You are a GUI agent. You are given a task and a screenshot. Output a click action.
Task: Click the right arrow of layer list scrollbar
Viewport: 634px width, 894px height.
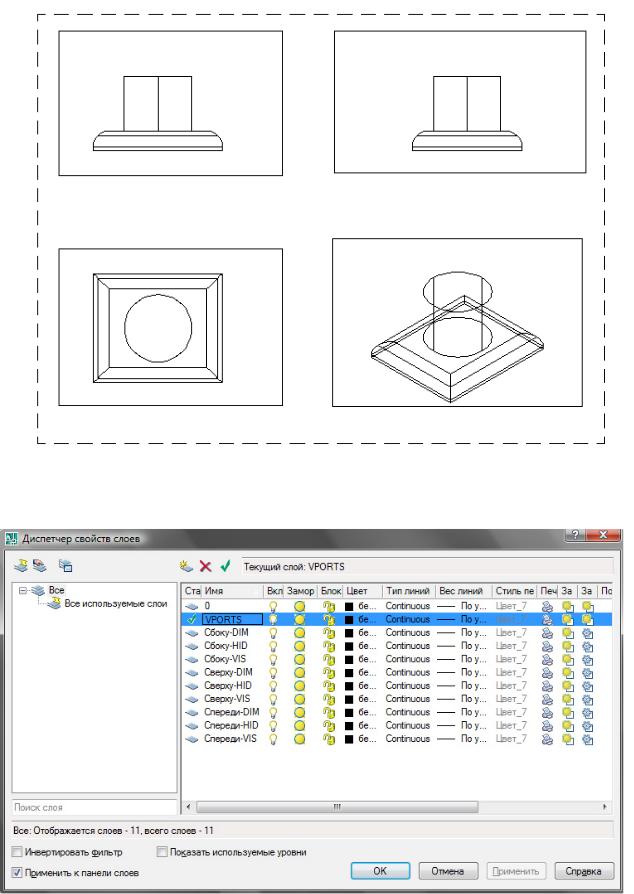(x=605, y=807)
